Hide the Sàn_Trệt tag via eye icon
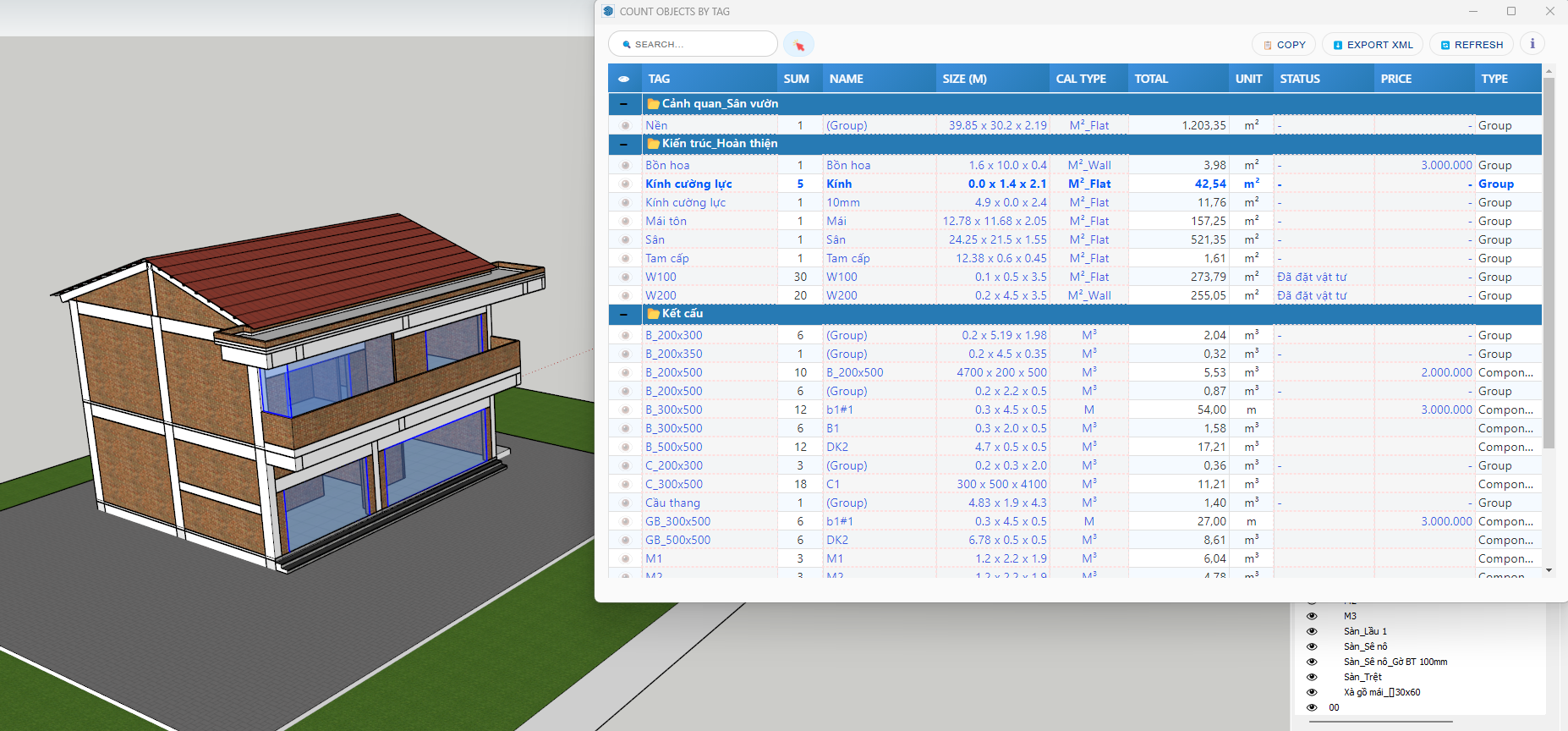Viewport: 1568px width, 731px height. [1312, 677]
